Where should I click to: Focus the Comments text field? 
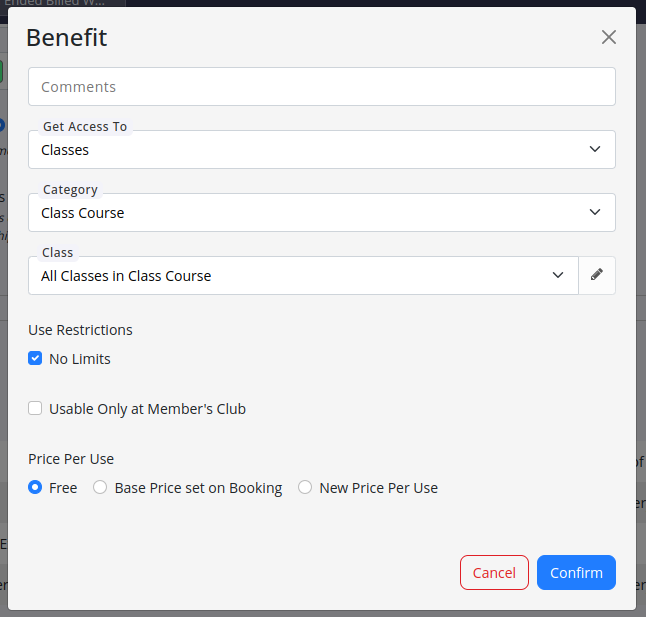point(321,87)
